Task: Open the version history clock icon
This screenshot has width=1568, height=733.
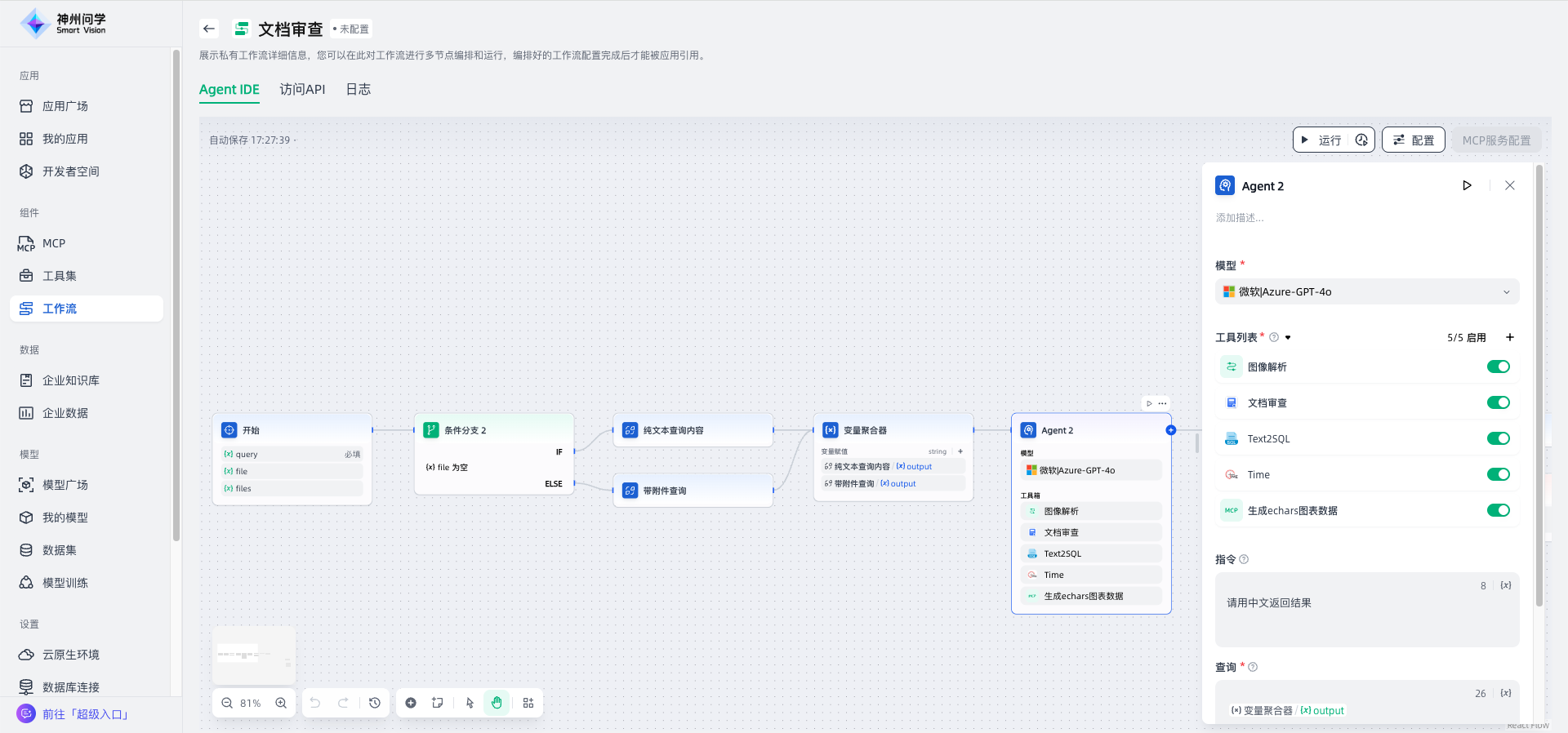Action: (x=375, y=703)
